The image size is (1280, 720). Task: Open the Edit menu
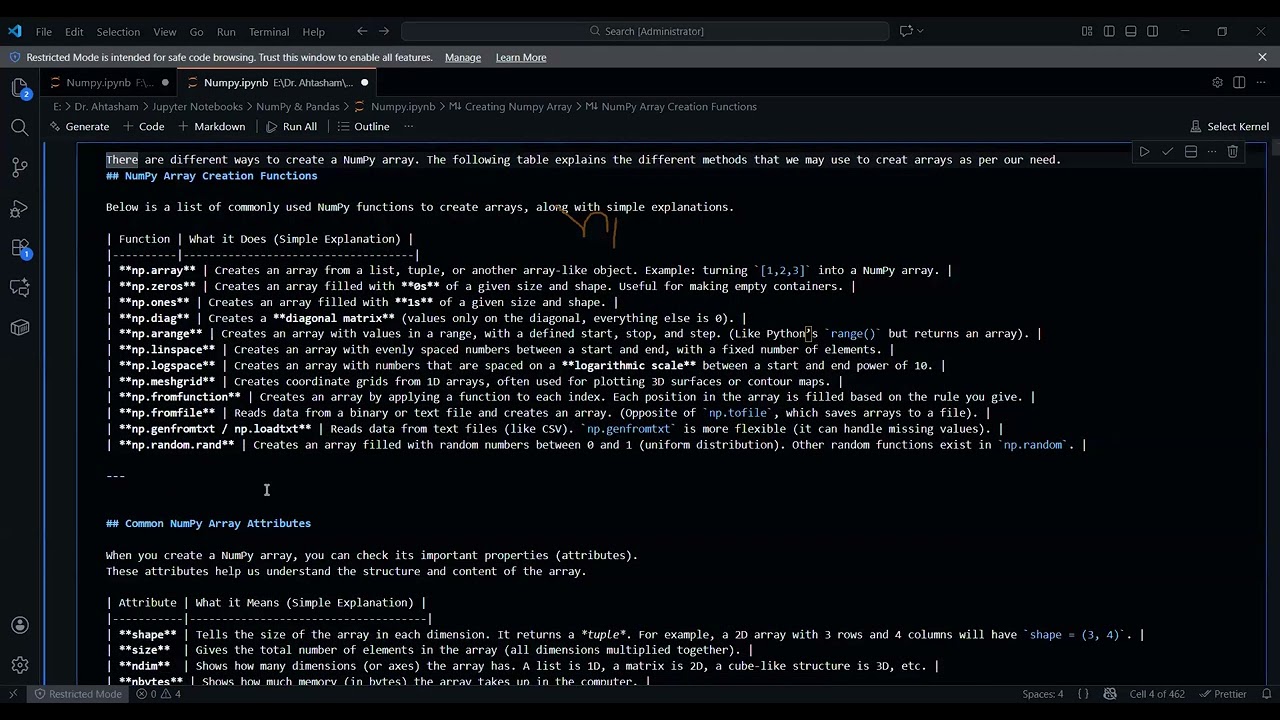click(74, 31)
